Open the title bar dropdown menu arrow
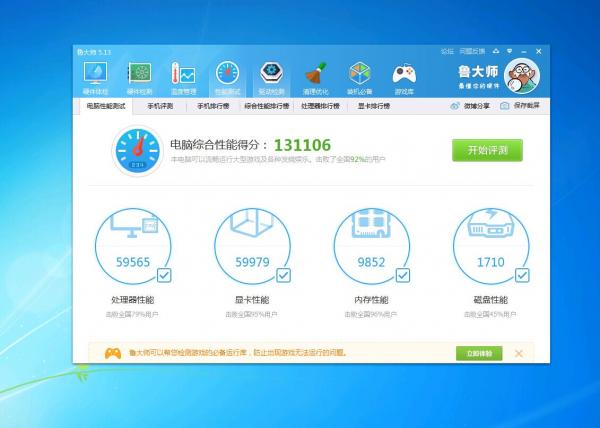Viewport: 600px width, 428px height. click(x=510, y=51)
